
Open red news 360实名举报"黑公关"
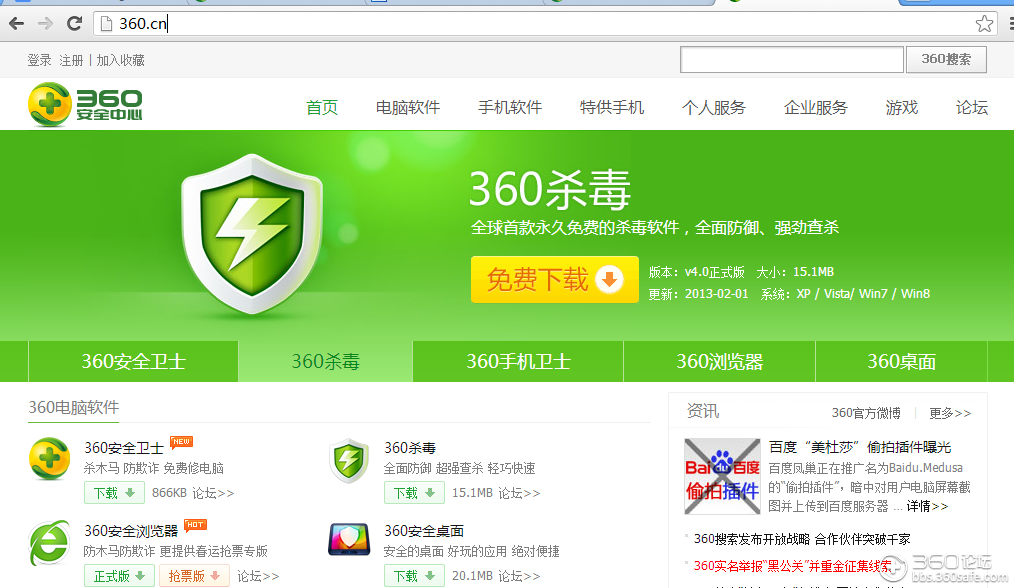coord(792,566)
